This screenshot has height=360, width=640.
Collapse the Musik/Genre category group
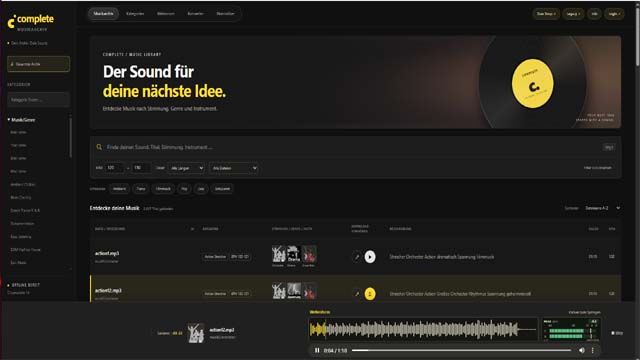(x=21, y=120)
